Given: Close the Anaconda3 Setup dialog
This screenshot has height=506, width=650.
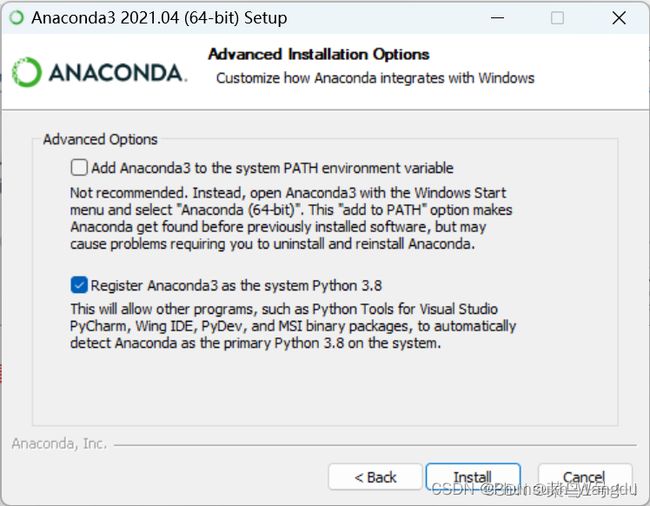Looking at the screenshot, I should (619, 18).
